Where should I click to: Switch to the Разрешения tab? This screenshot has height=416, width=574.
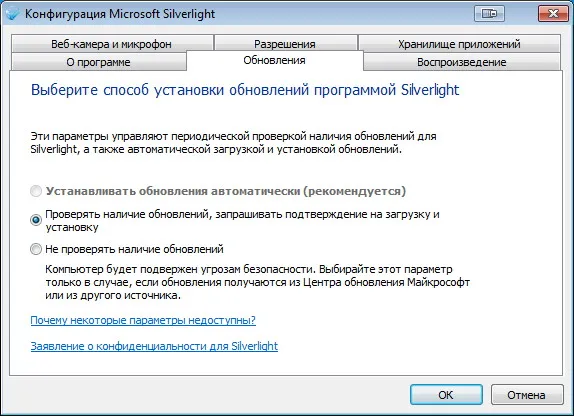285,44
